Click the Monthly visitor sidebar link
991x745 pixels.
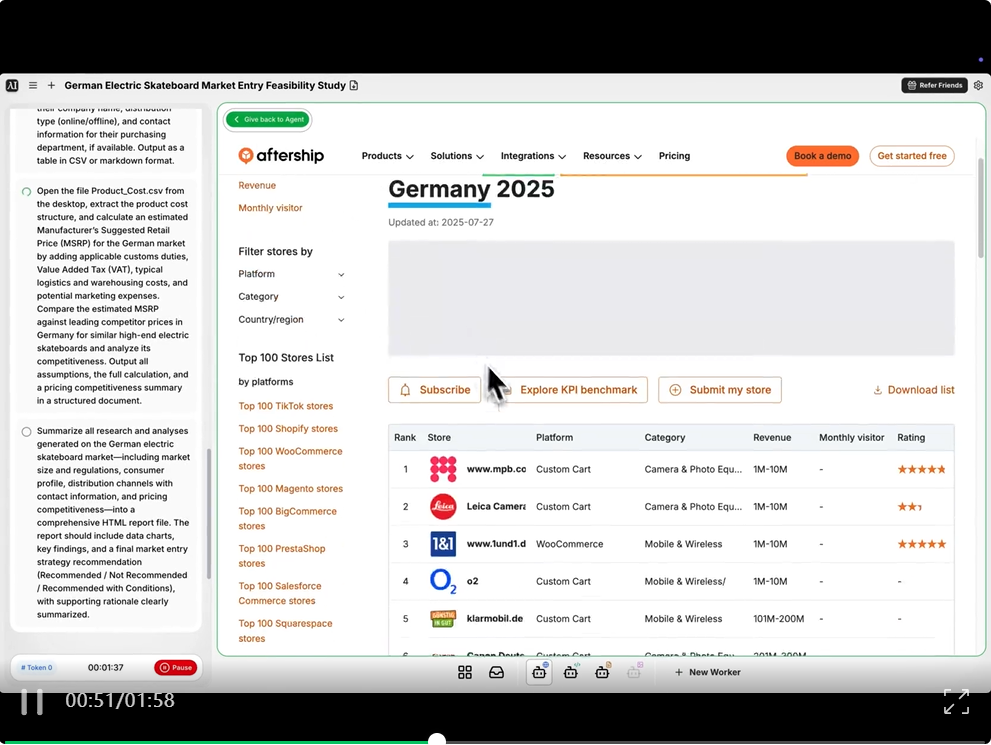coord(270,208)
